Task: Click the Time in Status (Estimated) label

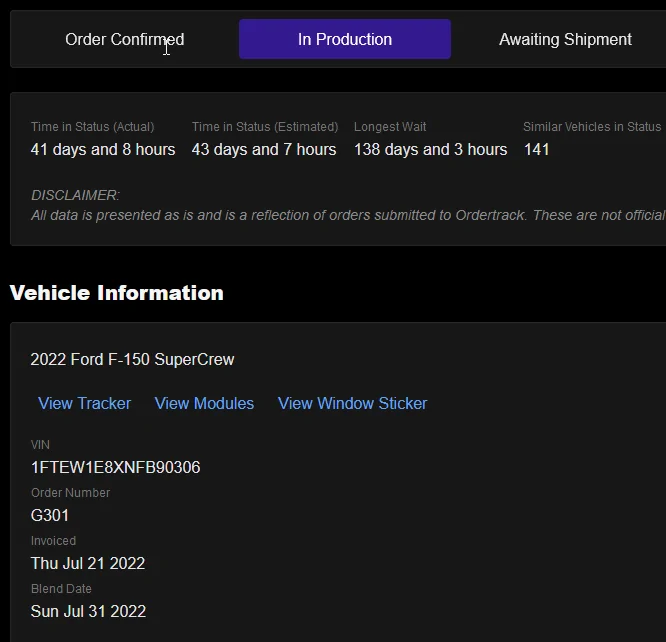Action: [265, 127]
